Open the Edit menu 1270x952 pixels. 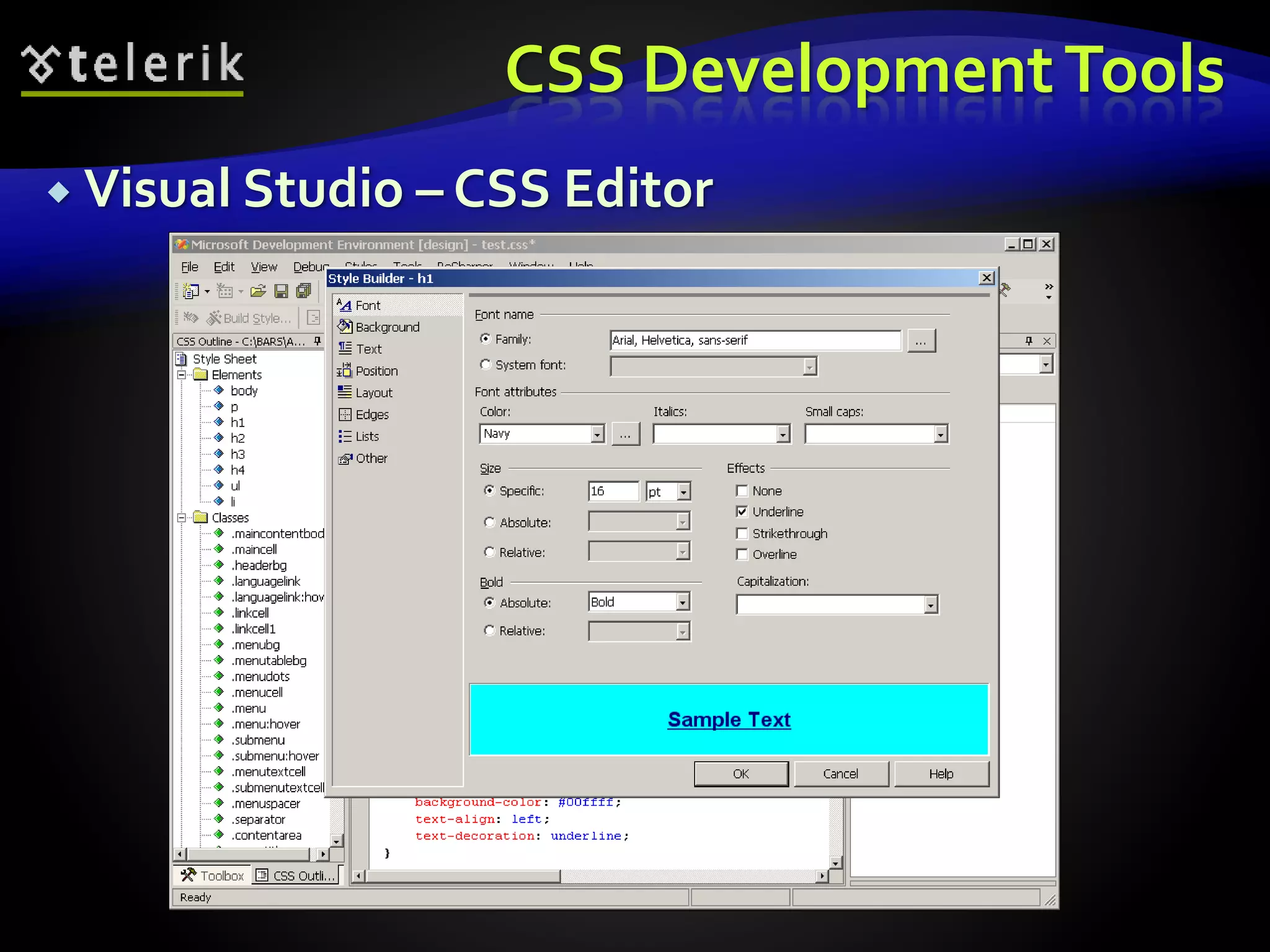pos(223,267)
